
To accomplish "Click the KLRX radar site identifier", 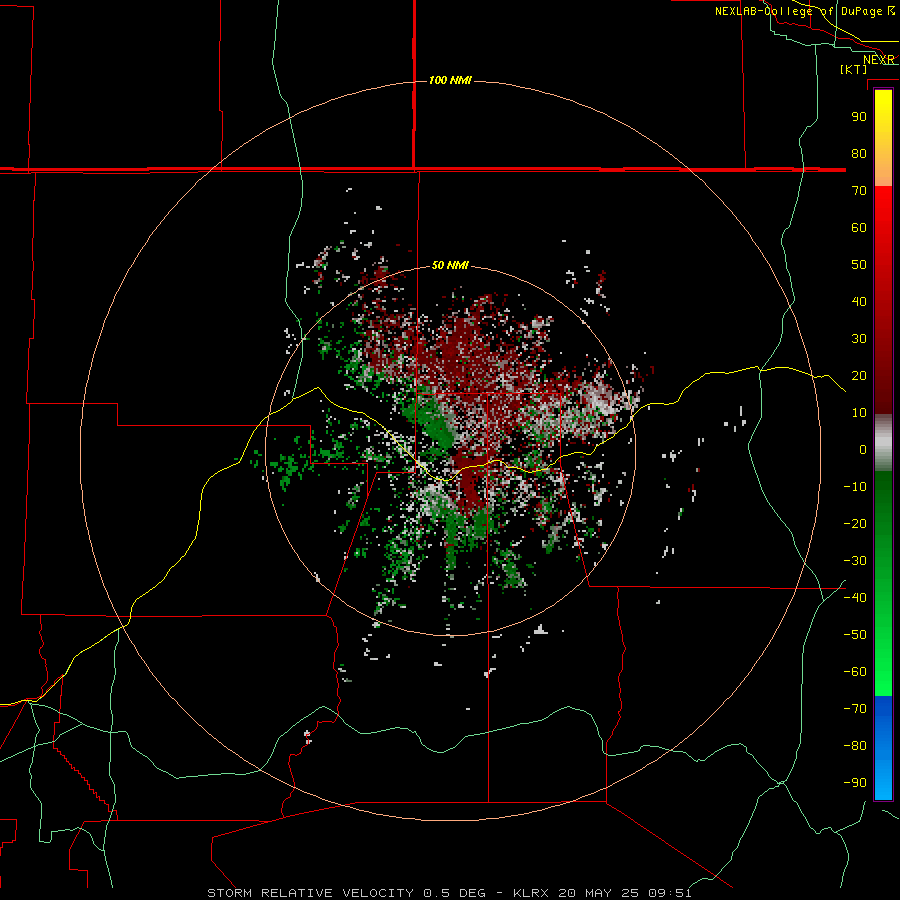I will (x=531, y=893).
